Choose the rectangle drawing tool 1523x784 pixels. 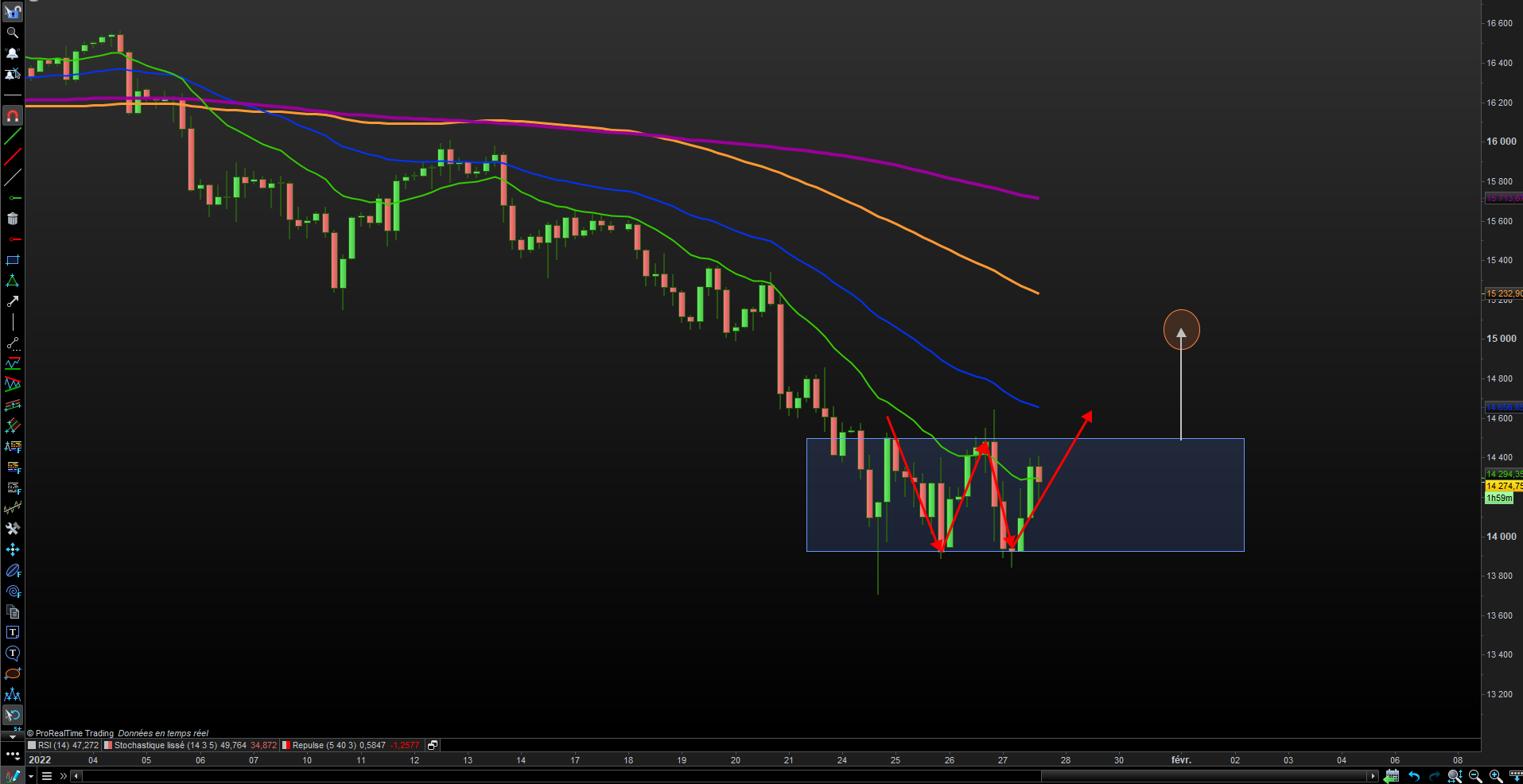click(12, 260)
